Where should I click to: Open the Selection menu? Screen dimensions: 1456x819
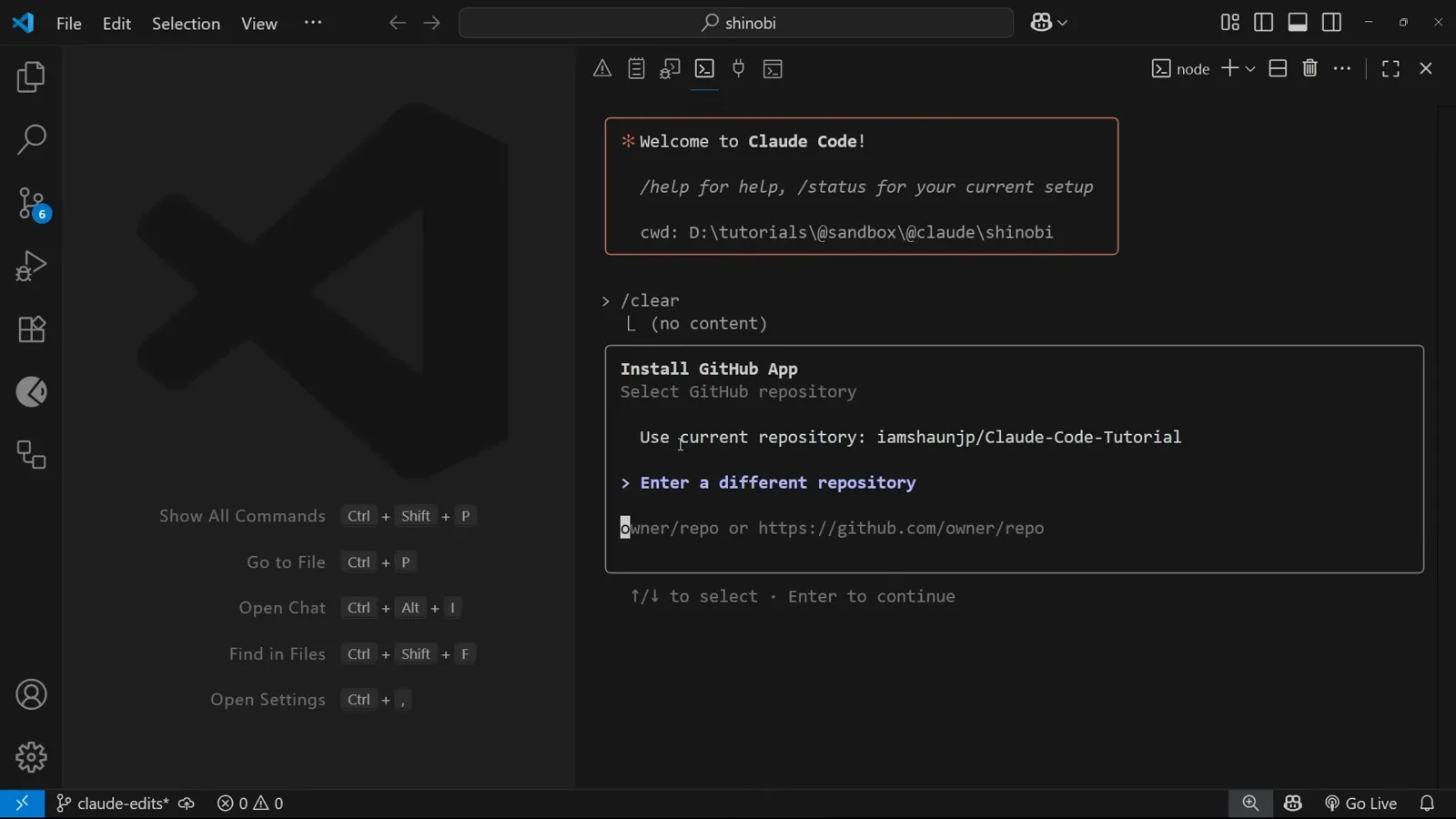point(186,24)
